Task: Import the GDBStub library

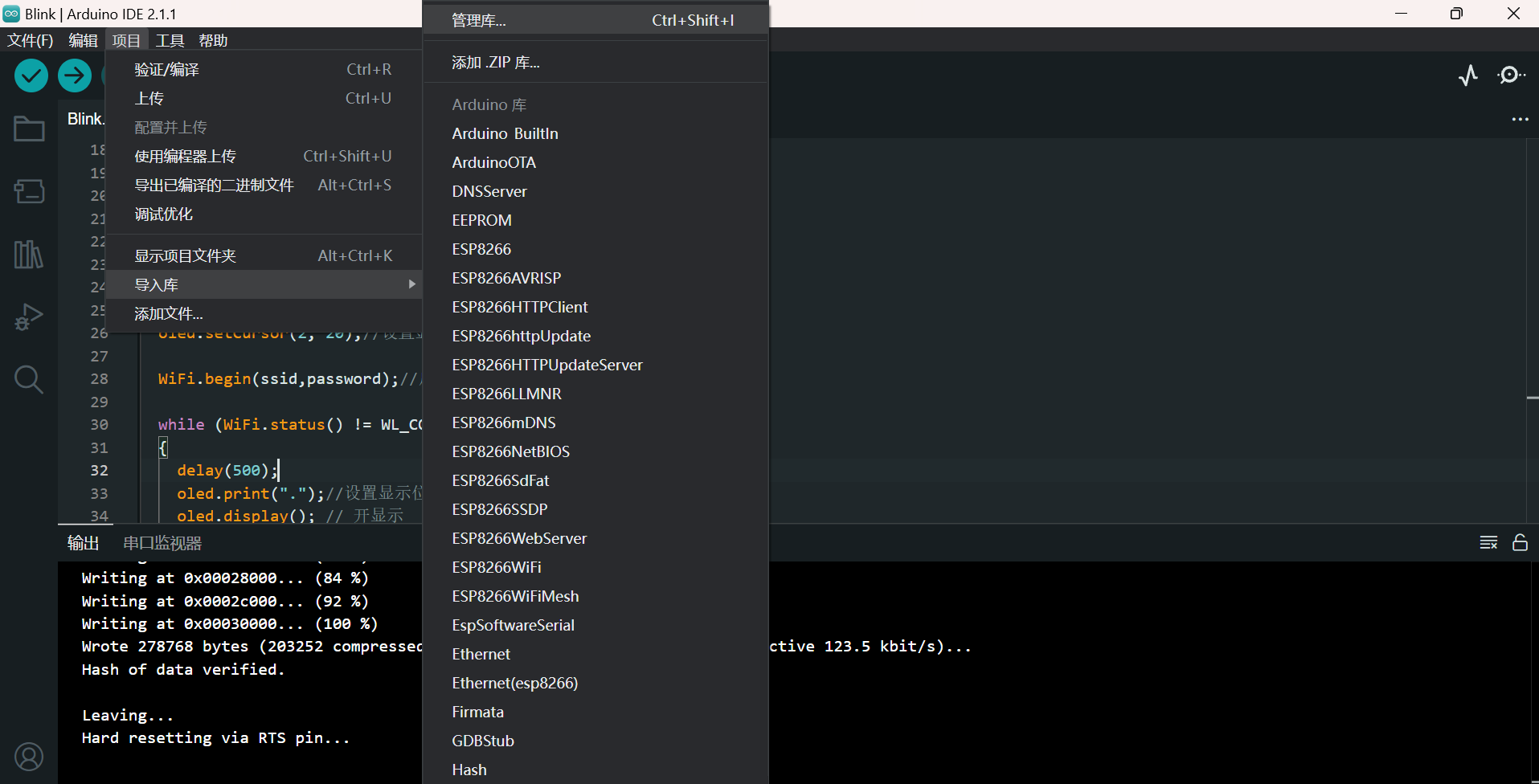Action: pos(596,741)
